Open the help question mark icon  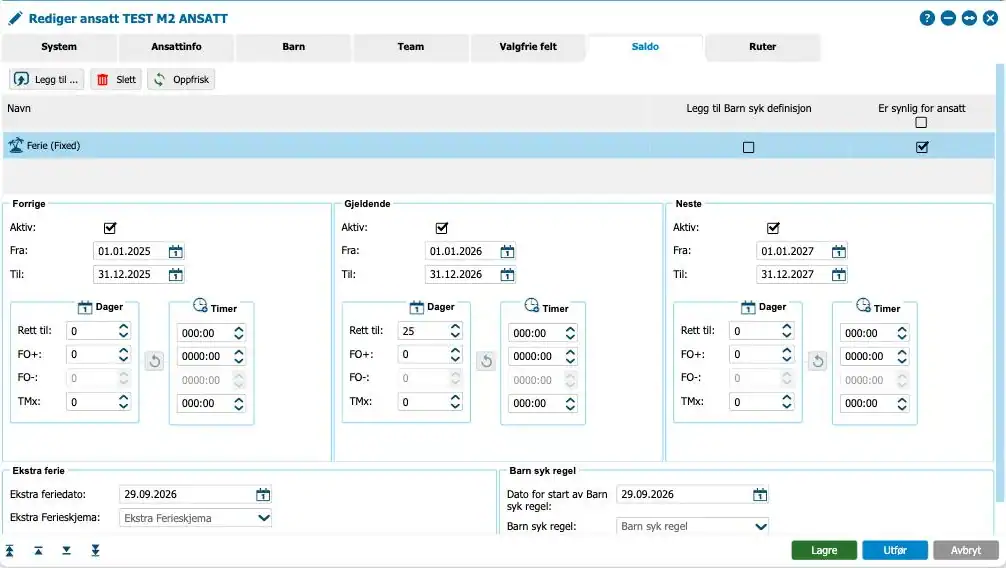926,18
